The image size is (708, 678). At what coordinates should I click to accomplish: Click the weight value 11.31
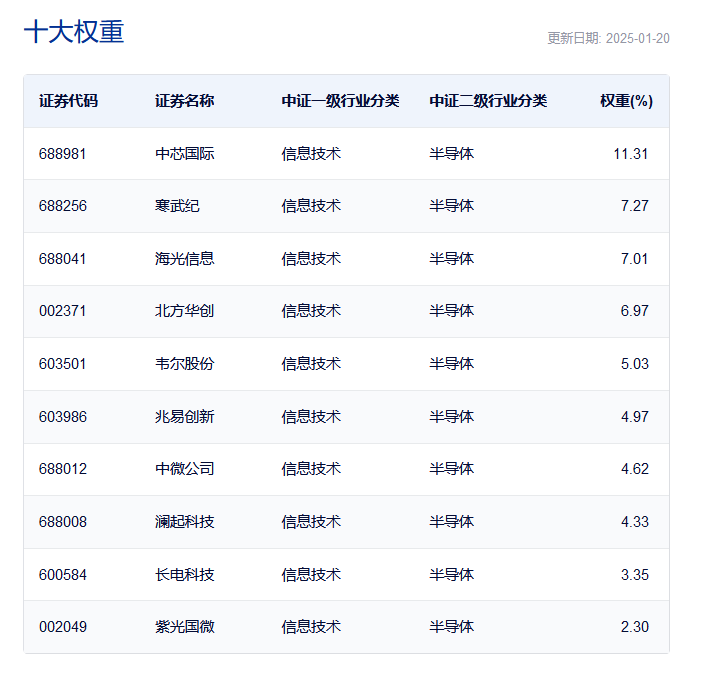(x=630, y=154)
